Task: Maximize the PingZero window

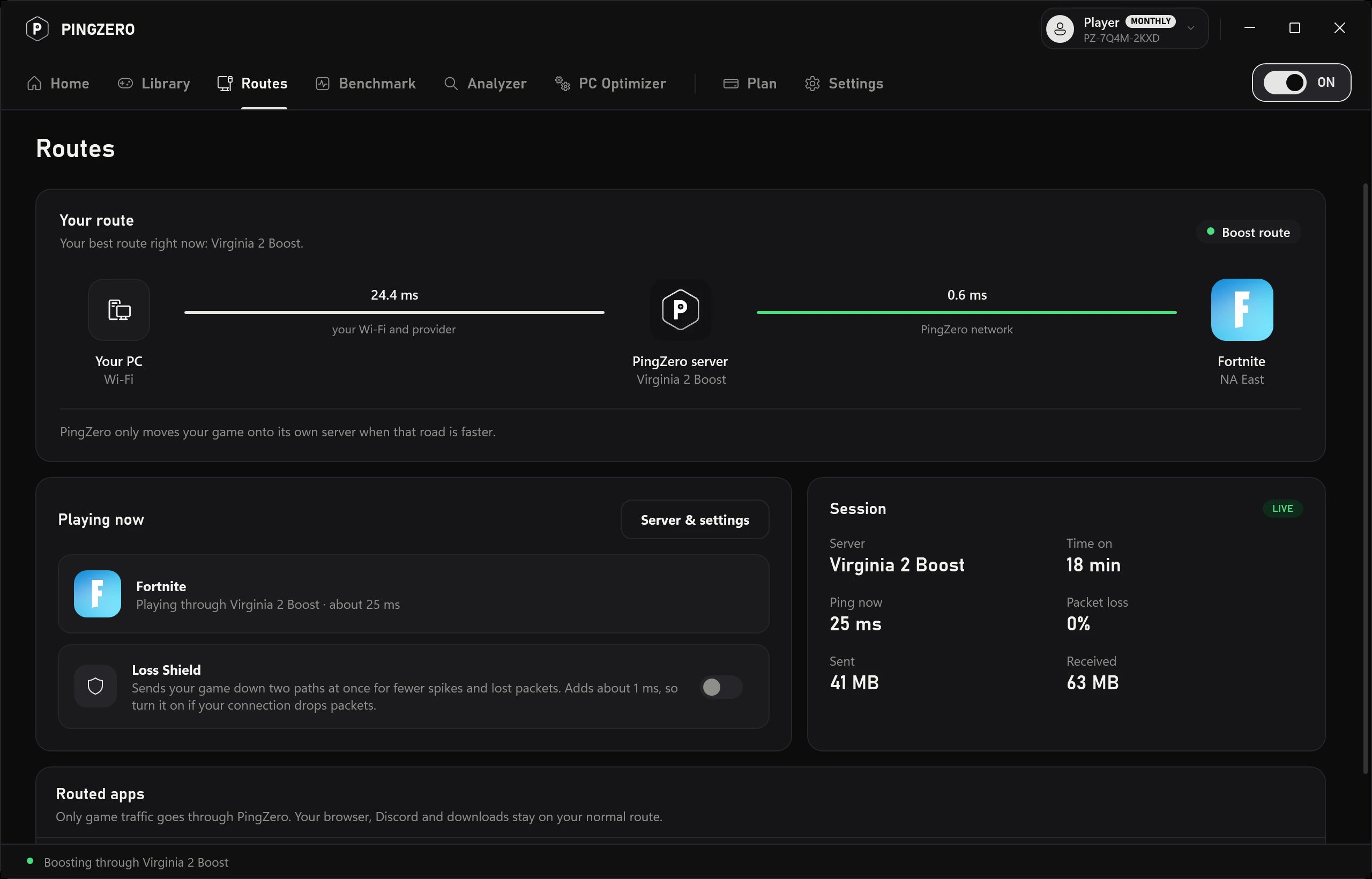Action: click(x=1294, y=27)
